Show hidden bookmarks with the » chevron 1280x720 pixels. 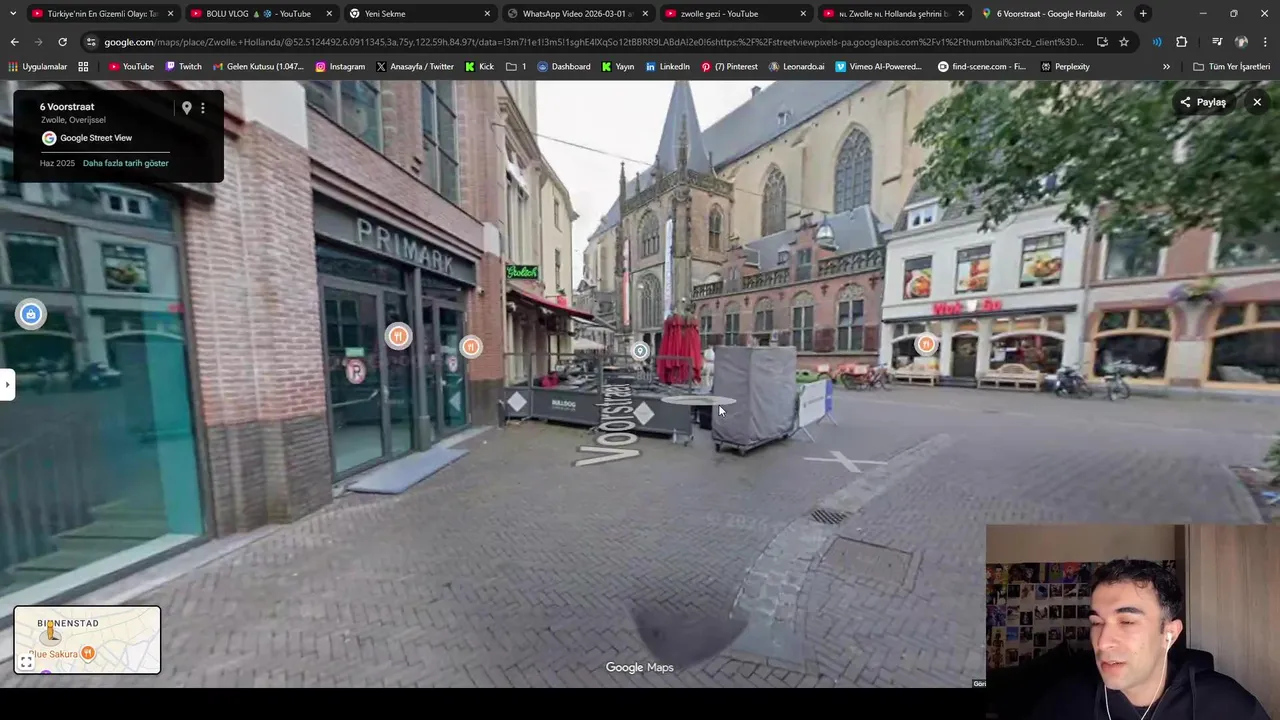1166,67
